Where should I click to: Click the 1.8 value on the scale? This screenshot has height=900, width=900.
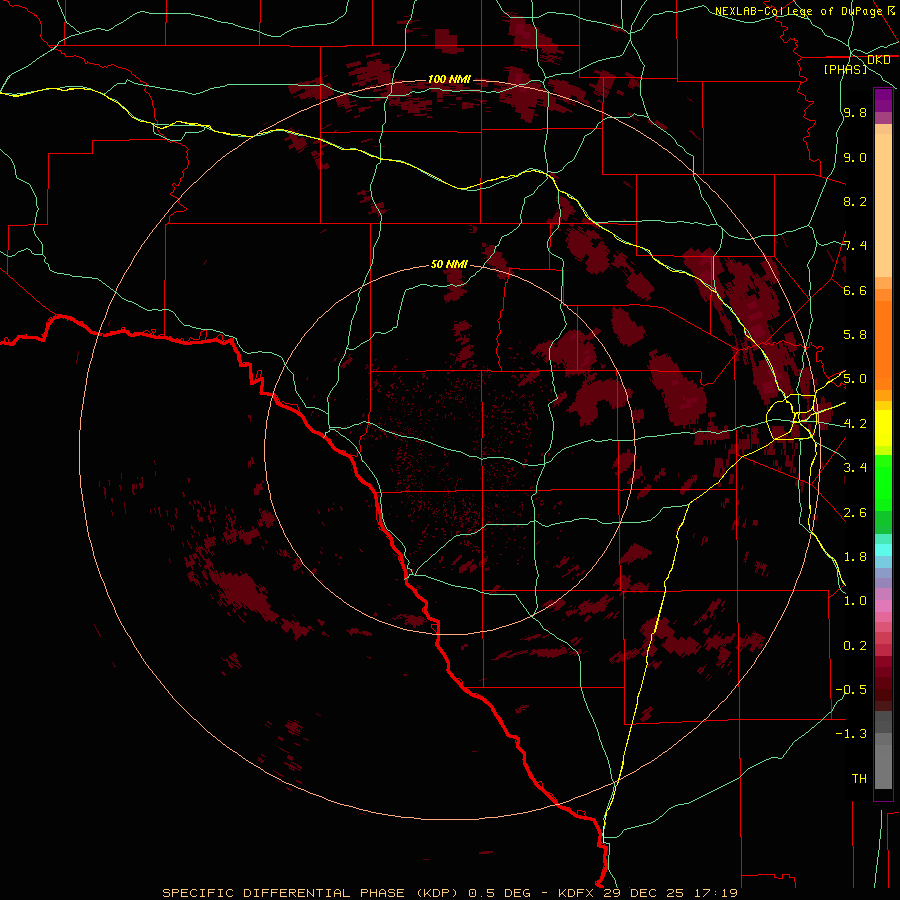(855, 557)
